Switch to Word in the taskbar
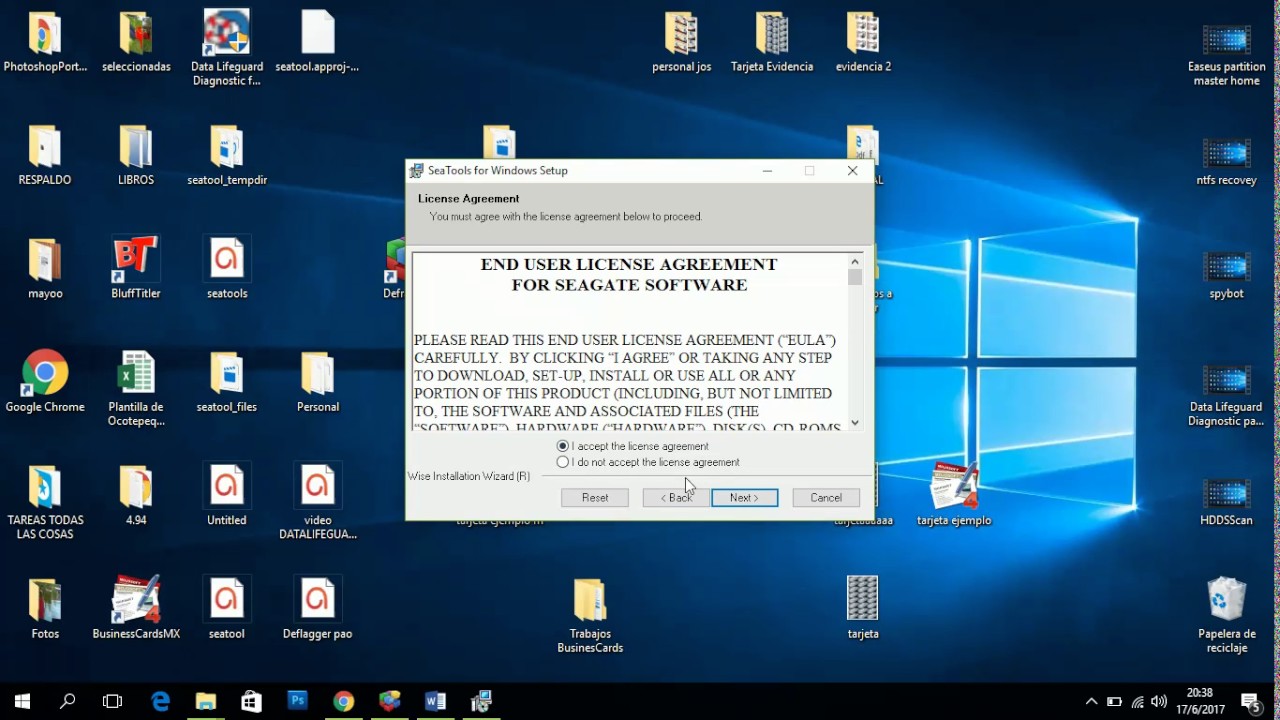 pos(435,701)
